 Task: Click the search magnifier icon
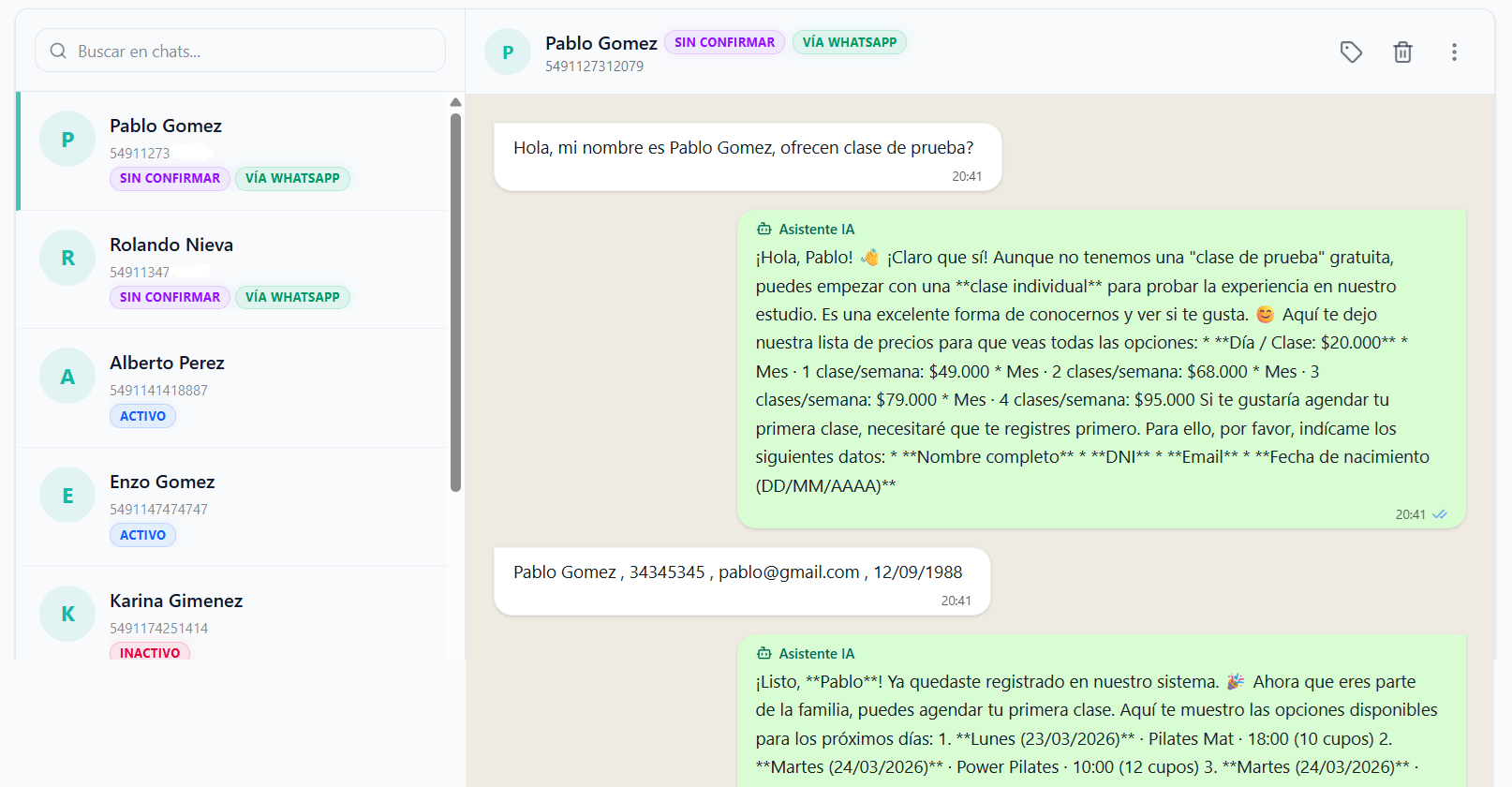[58, 52]
